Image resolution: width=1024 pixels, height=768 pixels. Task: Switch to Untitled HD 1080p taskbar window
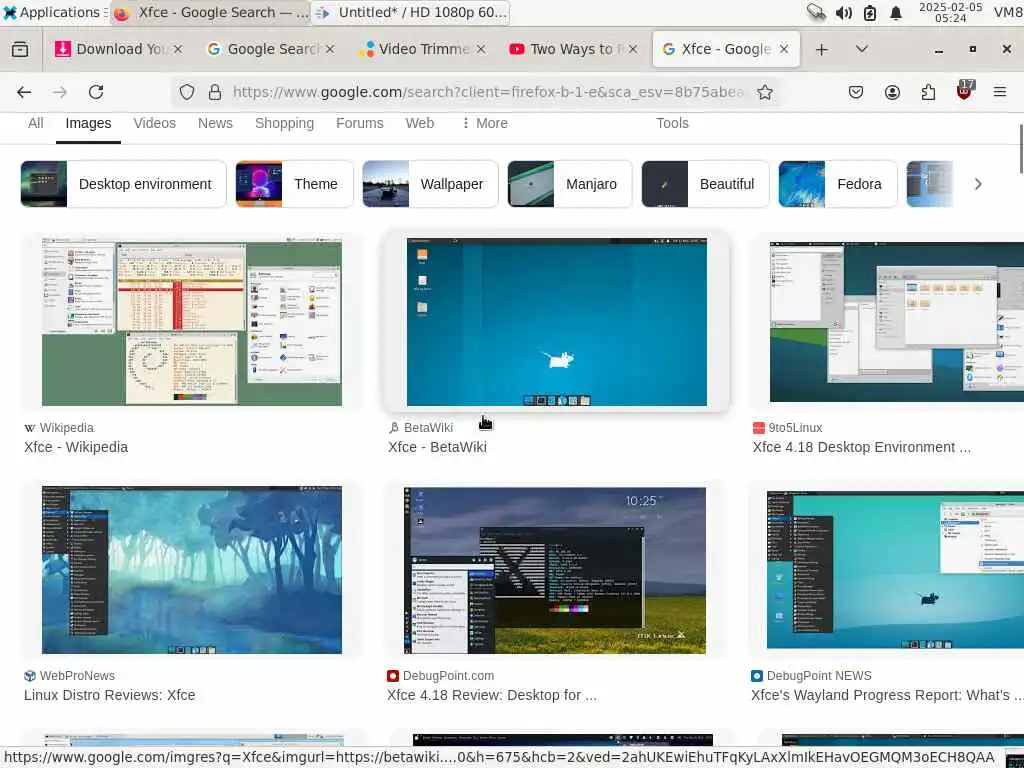point(410,12)
